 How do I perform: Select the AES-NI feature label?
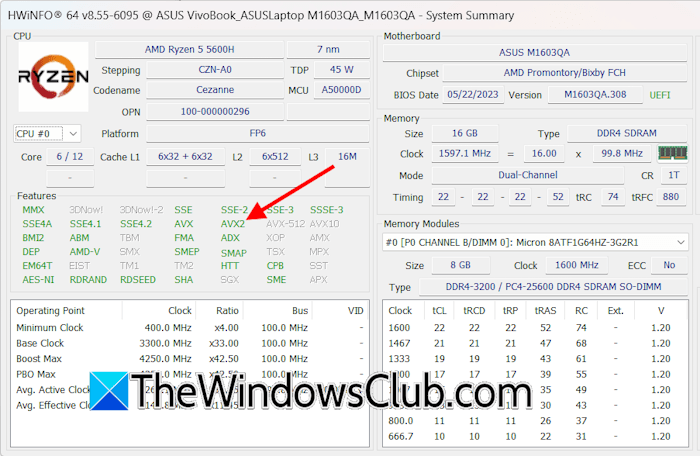pyautogui.click(x=38, y=280)
